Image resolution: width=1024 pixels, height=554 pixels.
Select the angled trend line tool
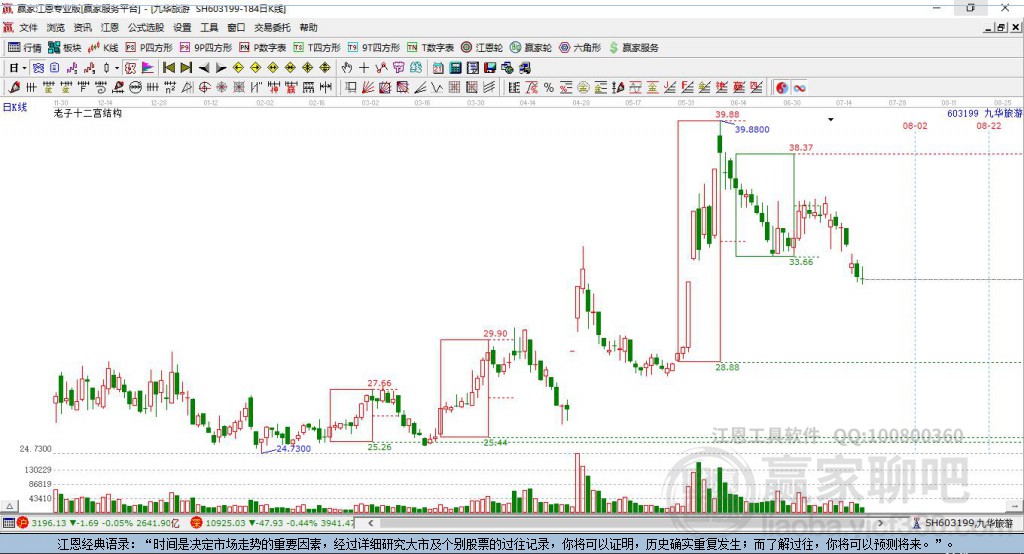click(x=420, y=88)
